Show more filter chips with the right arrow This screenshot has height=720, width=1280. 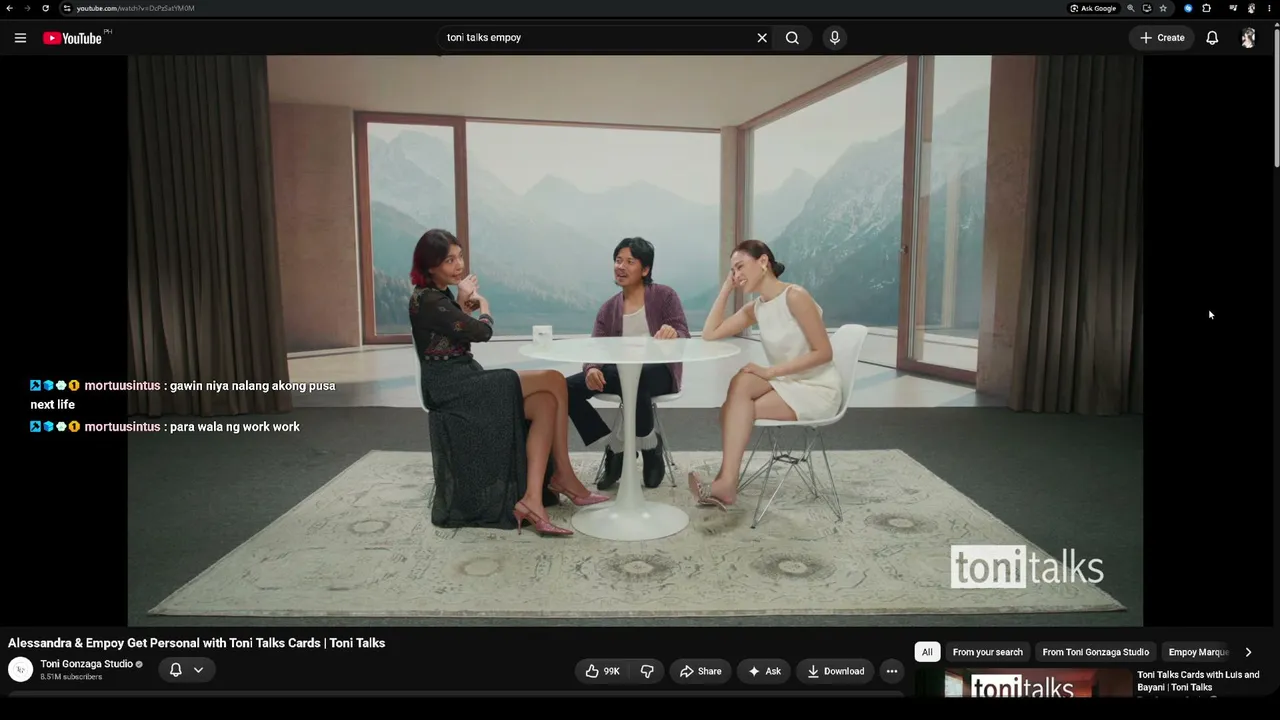[x=1248, y=652]
